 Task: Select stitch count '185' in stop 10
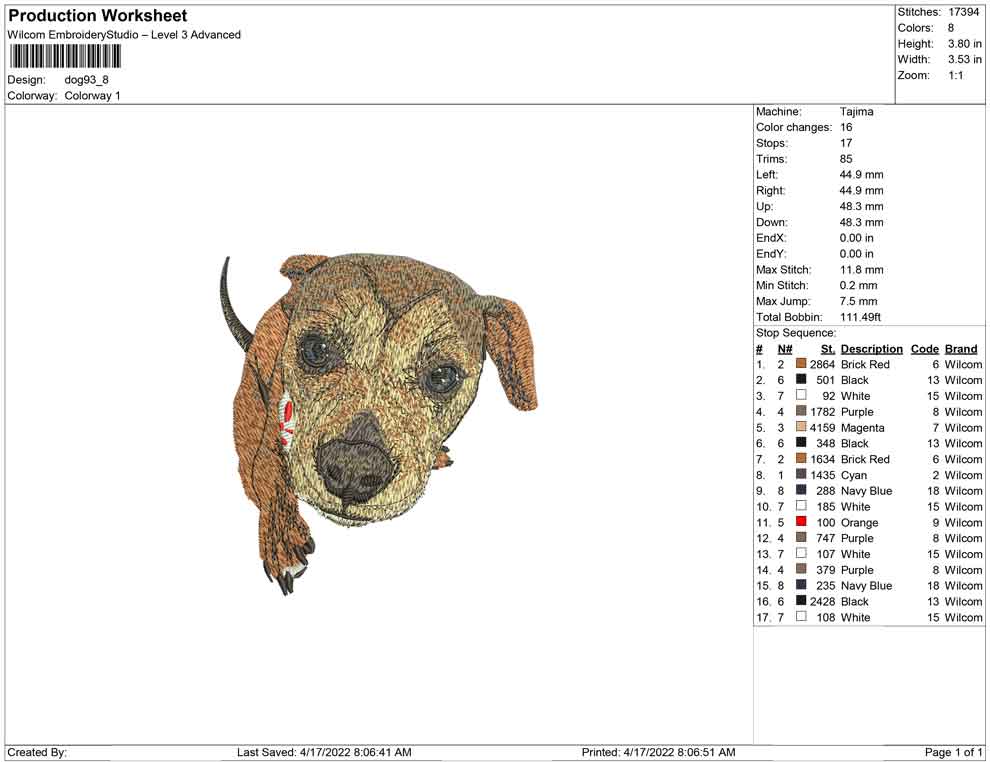[x=825, y=506]
